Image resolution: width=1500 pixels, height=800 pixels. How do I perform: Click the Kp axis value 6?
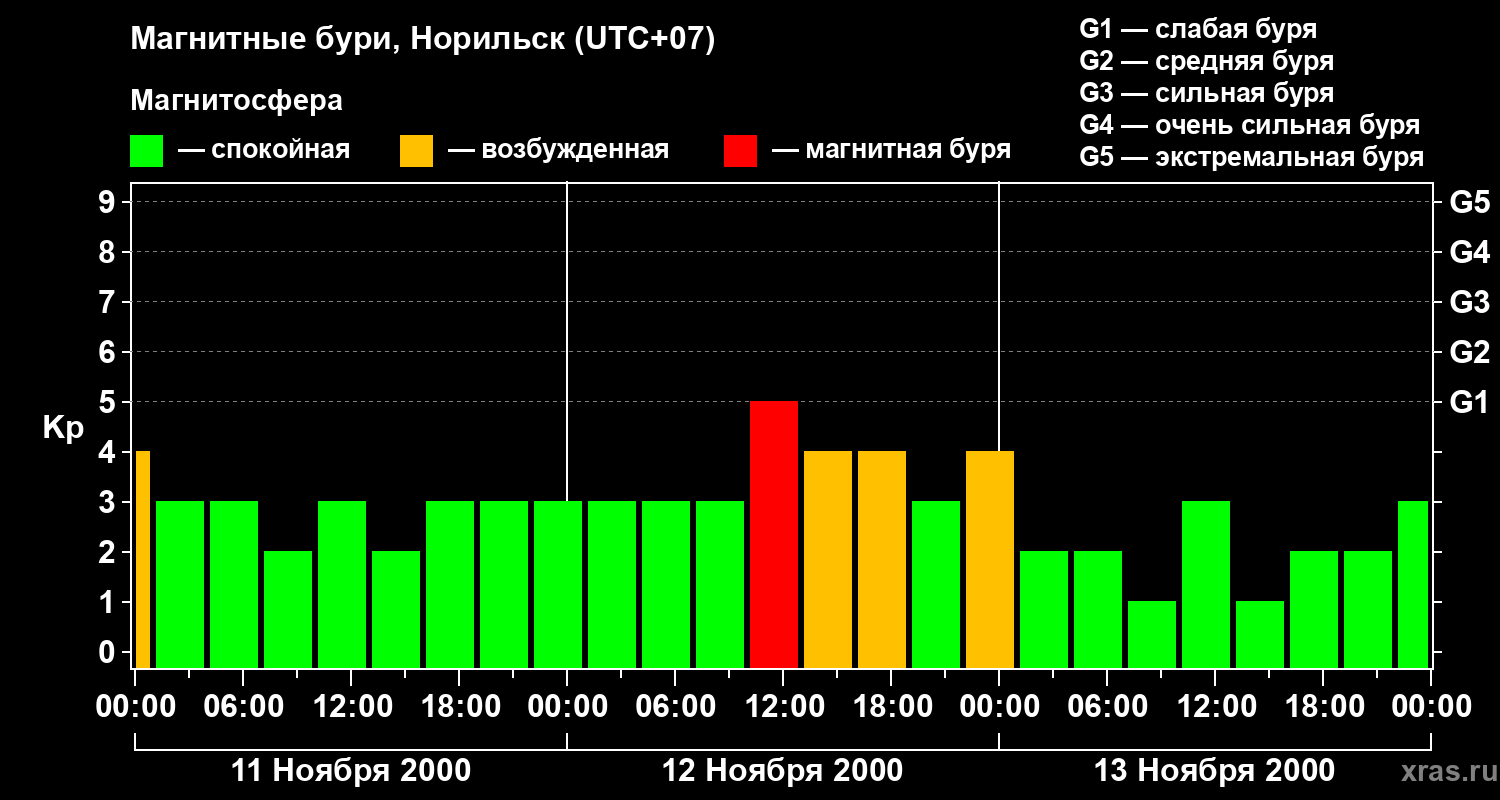108,353
